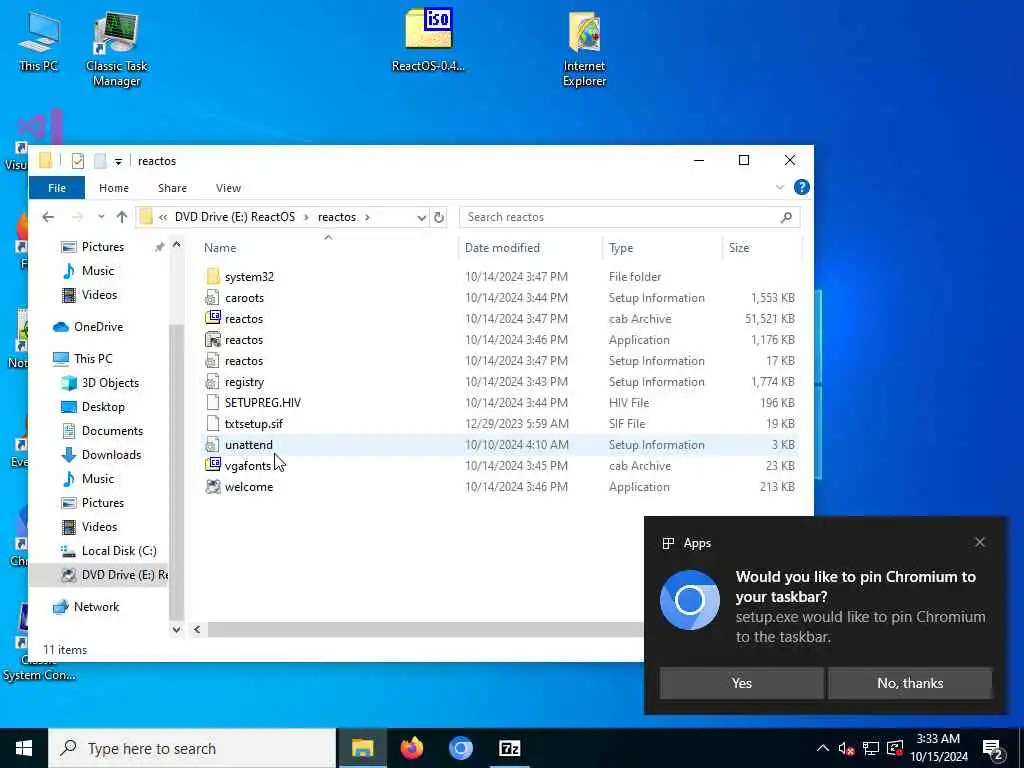Open address bar history dropdown
Image resolution: width=1024 pixels, height=768 pixels.
tap(422, 217)
